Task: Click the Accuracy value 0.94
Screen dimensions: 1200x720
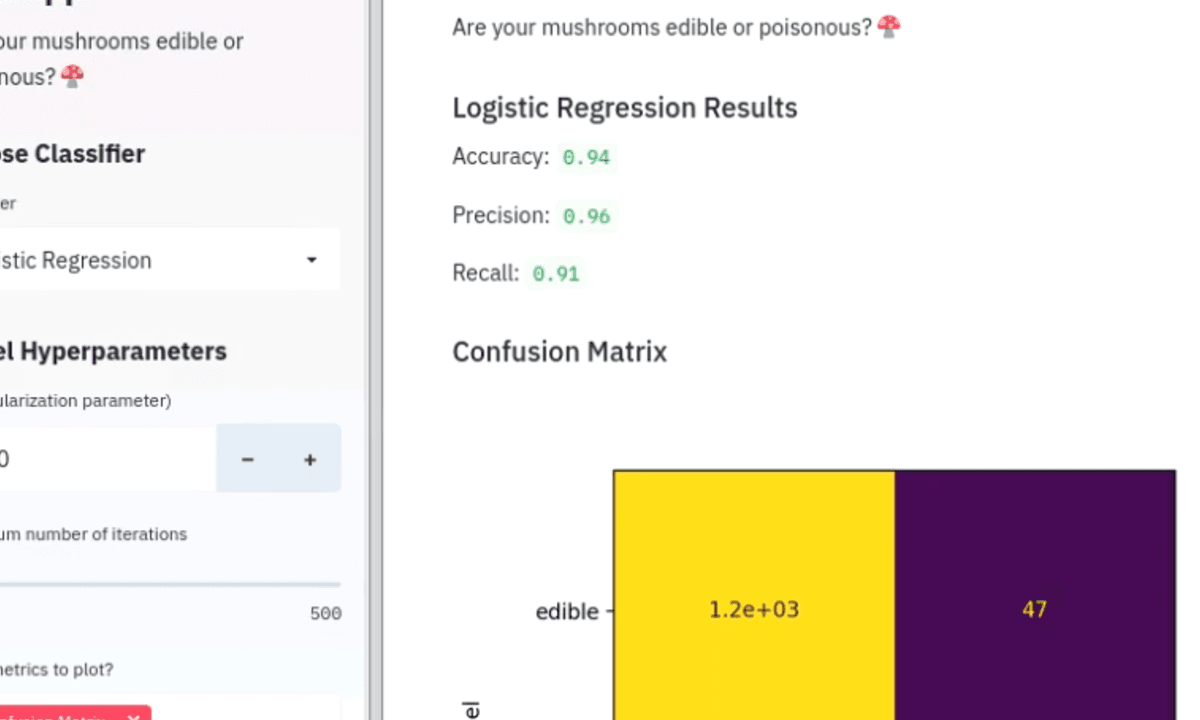Action: [586, 157]
